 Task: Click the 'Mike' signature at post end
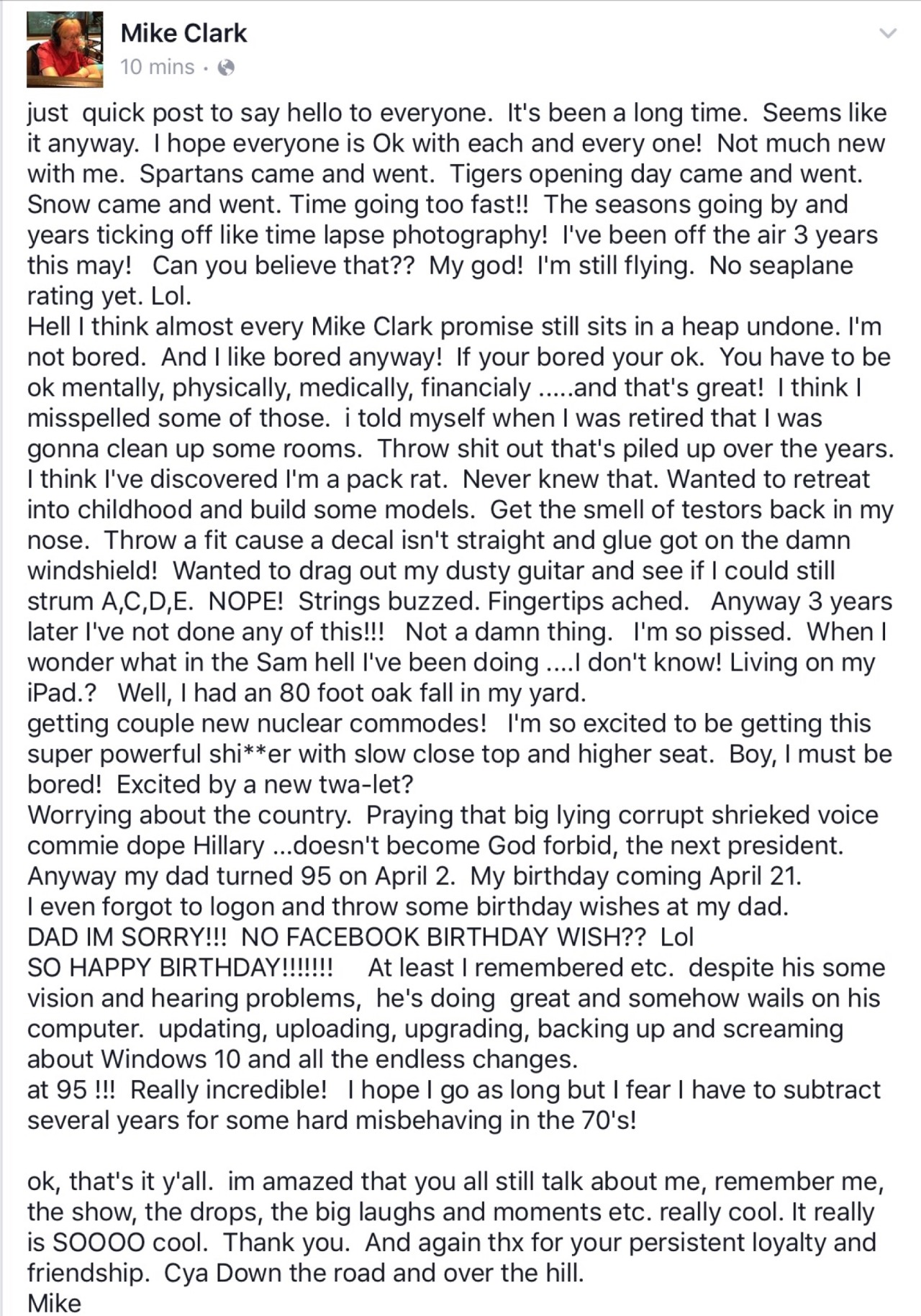(54, 1303)
